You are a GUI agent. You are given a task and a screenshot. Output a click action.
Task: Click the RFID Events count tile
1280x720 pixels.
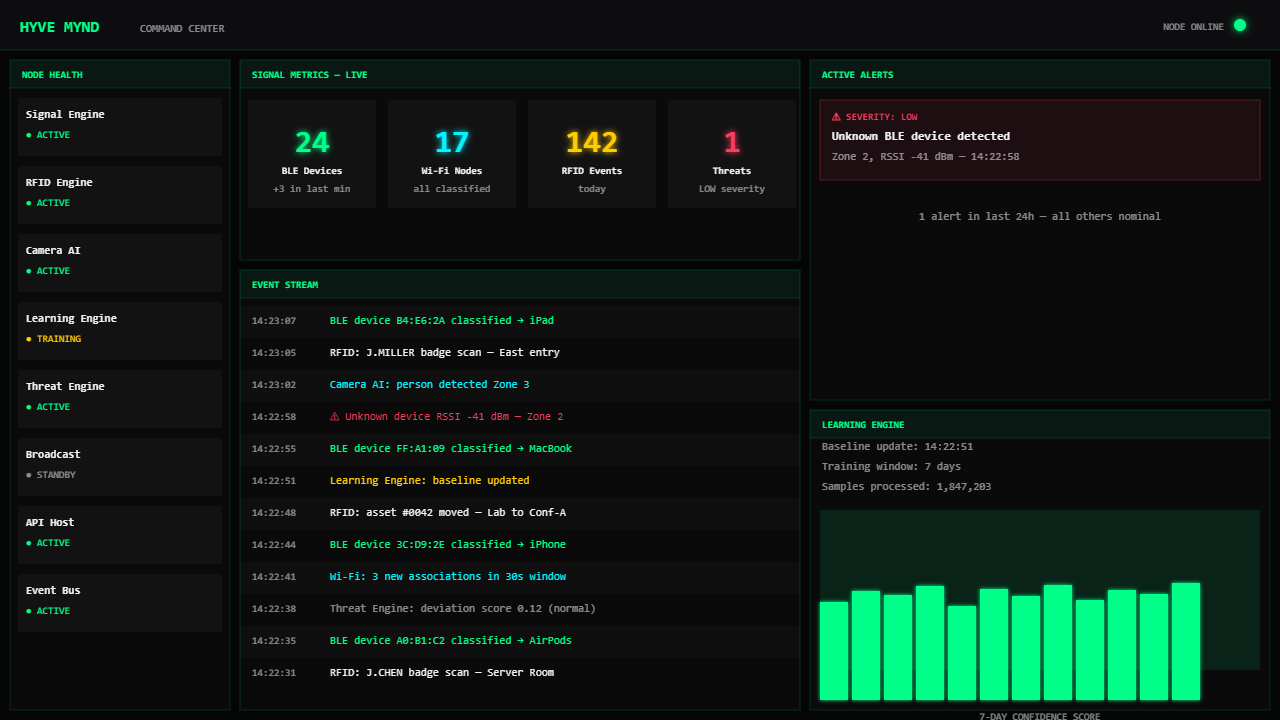[592, 154]
